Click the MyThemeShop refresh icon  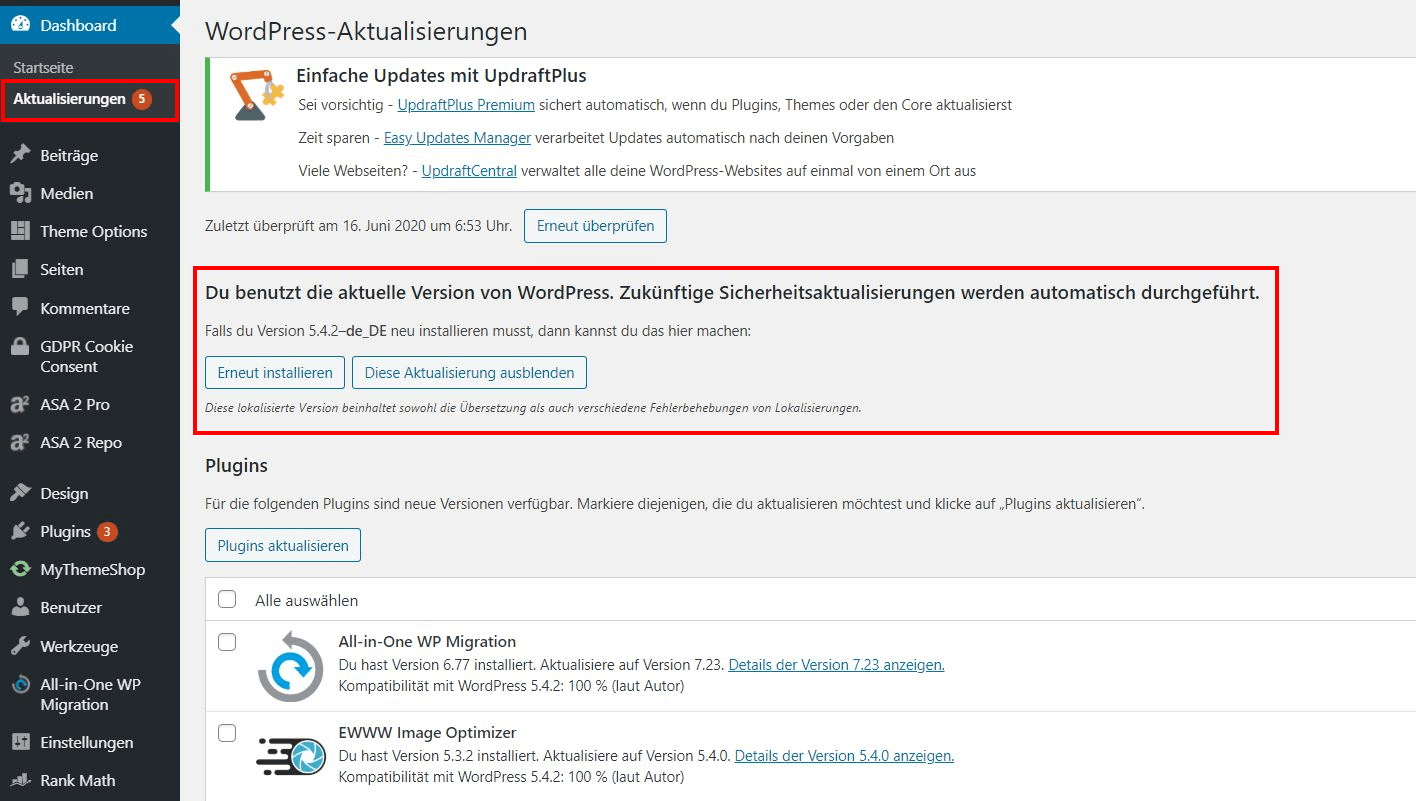pos(20,569)
